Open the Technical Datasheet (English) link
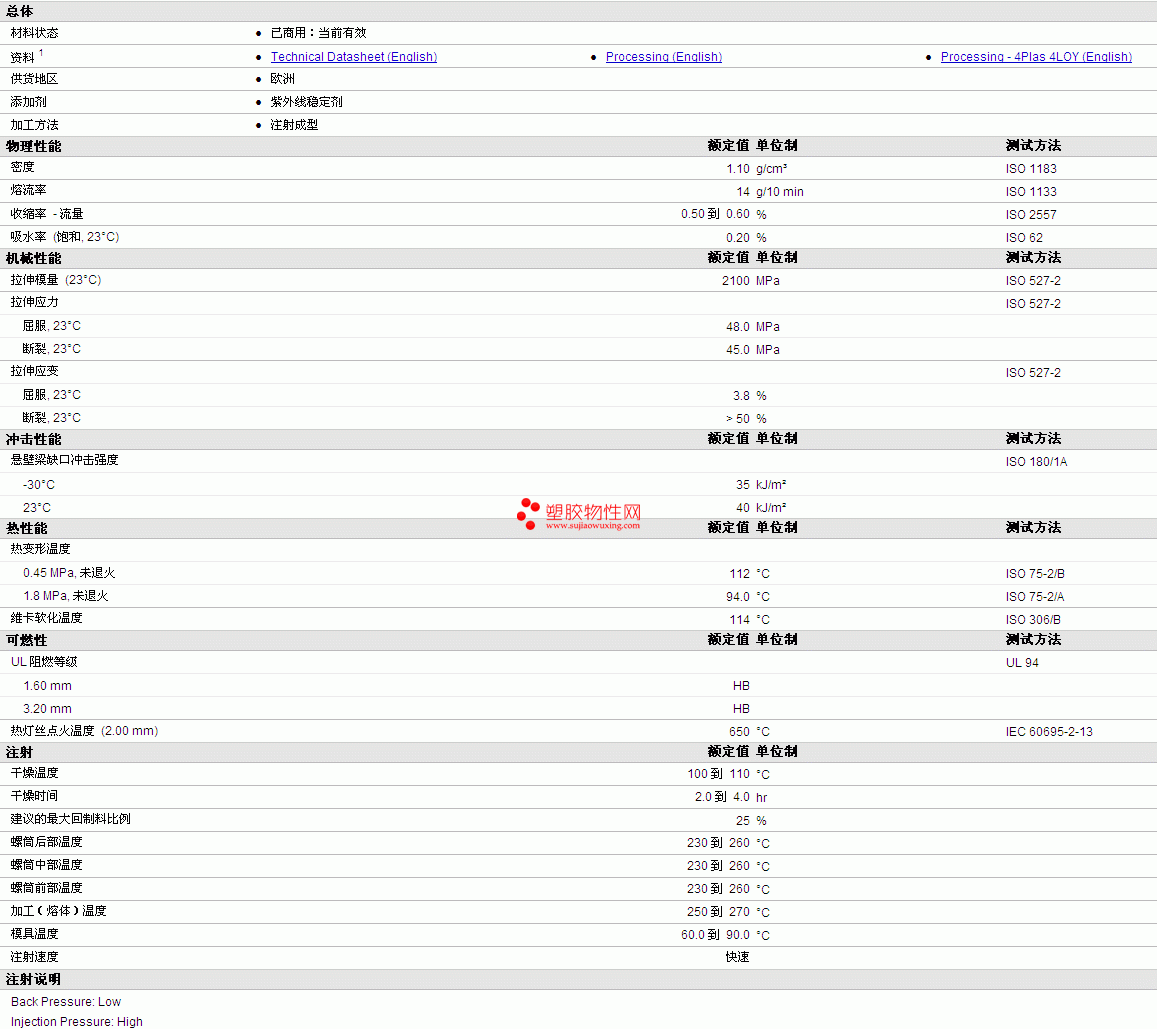Image resolution: width=1157 pixels, height=1029 pixels. coord(353,57)
